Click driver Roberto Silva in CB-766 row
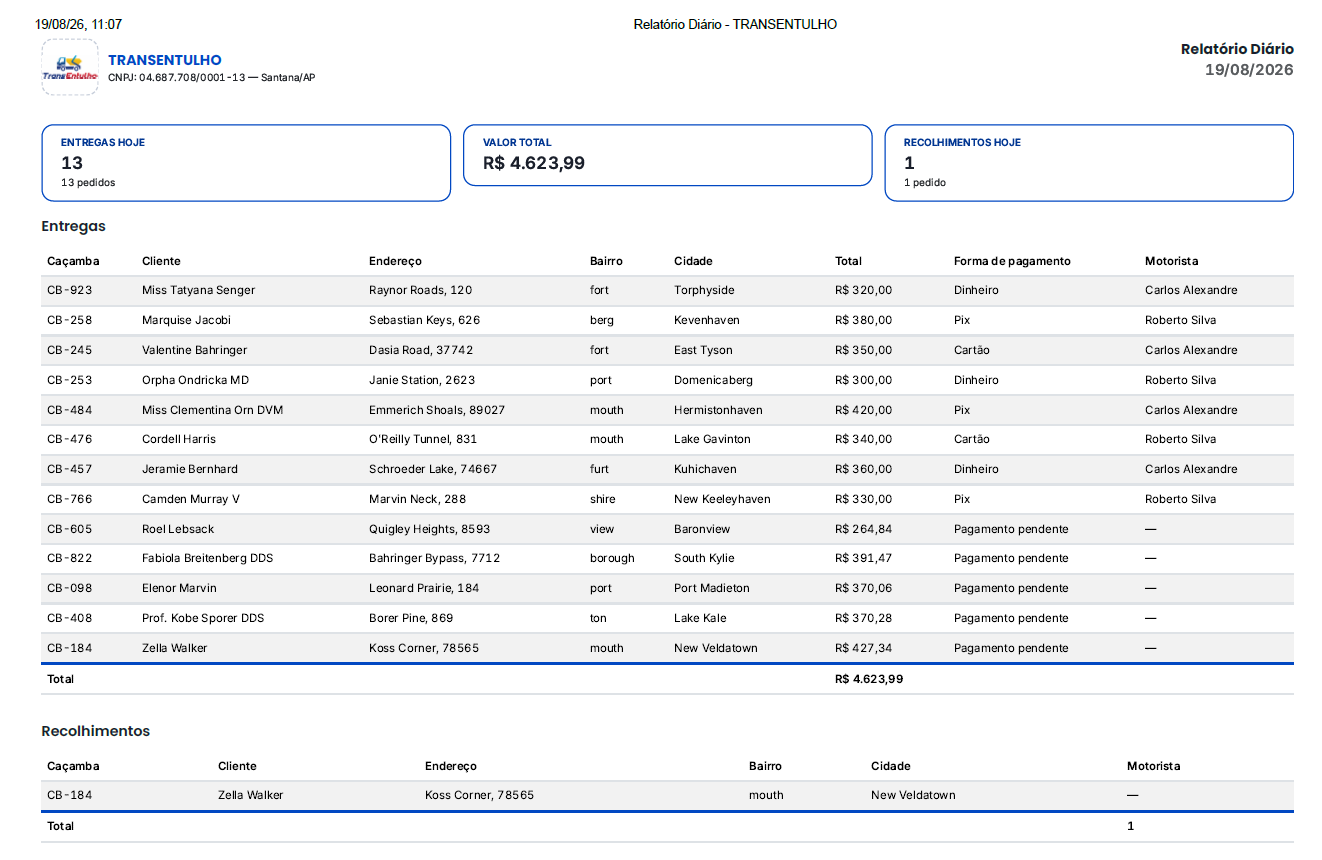The width and height of the screenshot is (1322, 860). tap(1181, 499)
